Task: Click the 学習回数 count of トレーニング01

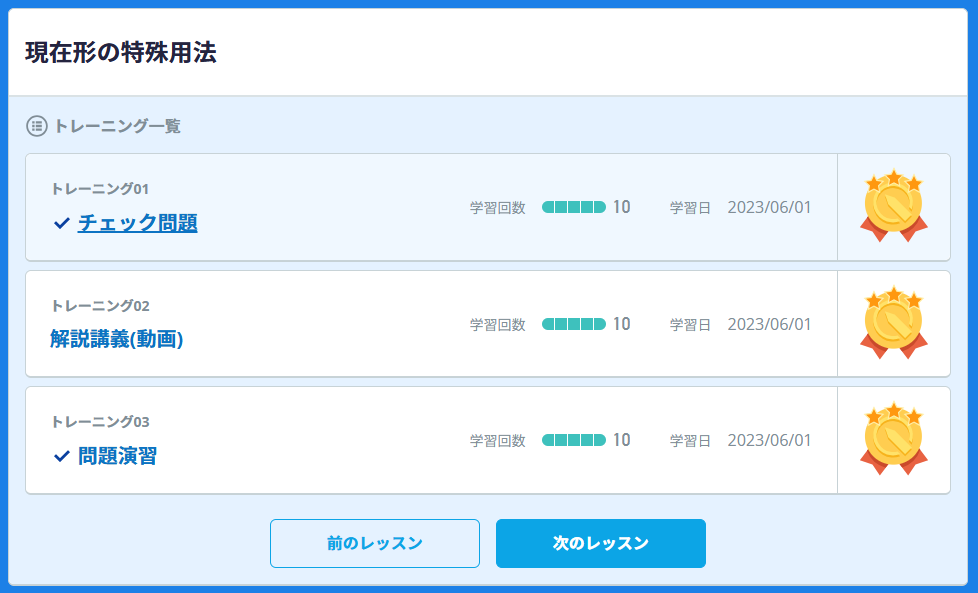Action: [621, 207]
